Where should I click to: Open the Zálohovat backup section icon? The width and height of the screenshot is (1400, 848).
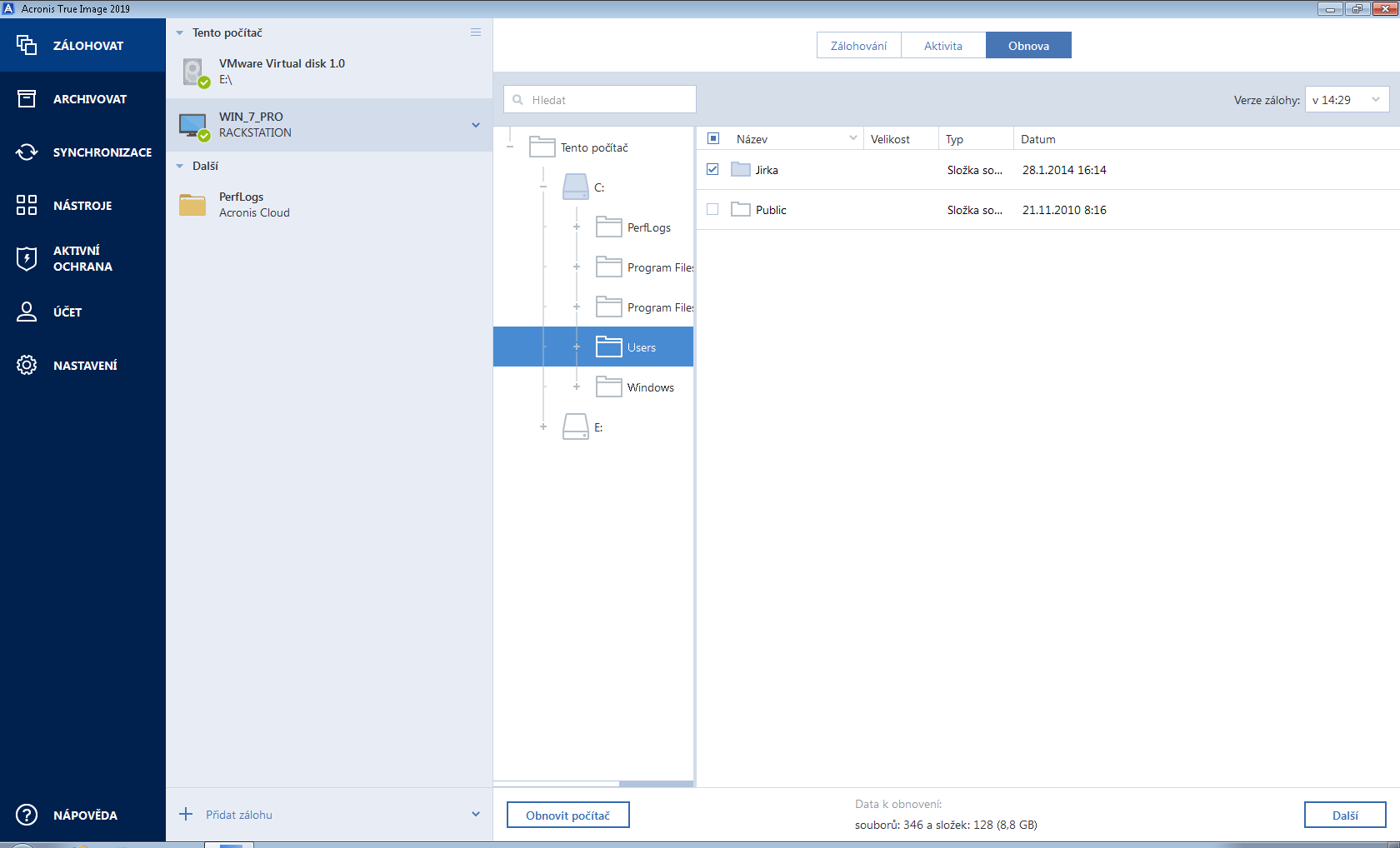tap(27, 45)
